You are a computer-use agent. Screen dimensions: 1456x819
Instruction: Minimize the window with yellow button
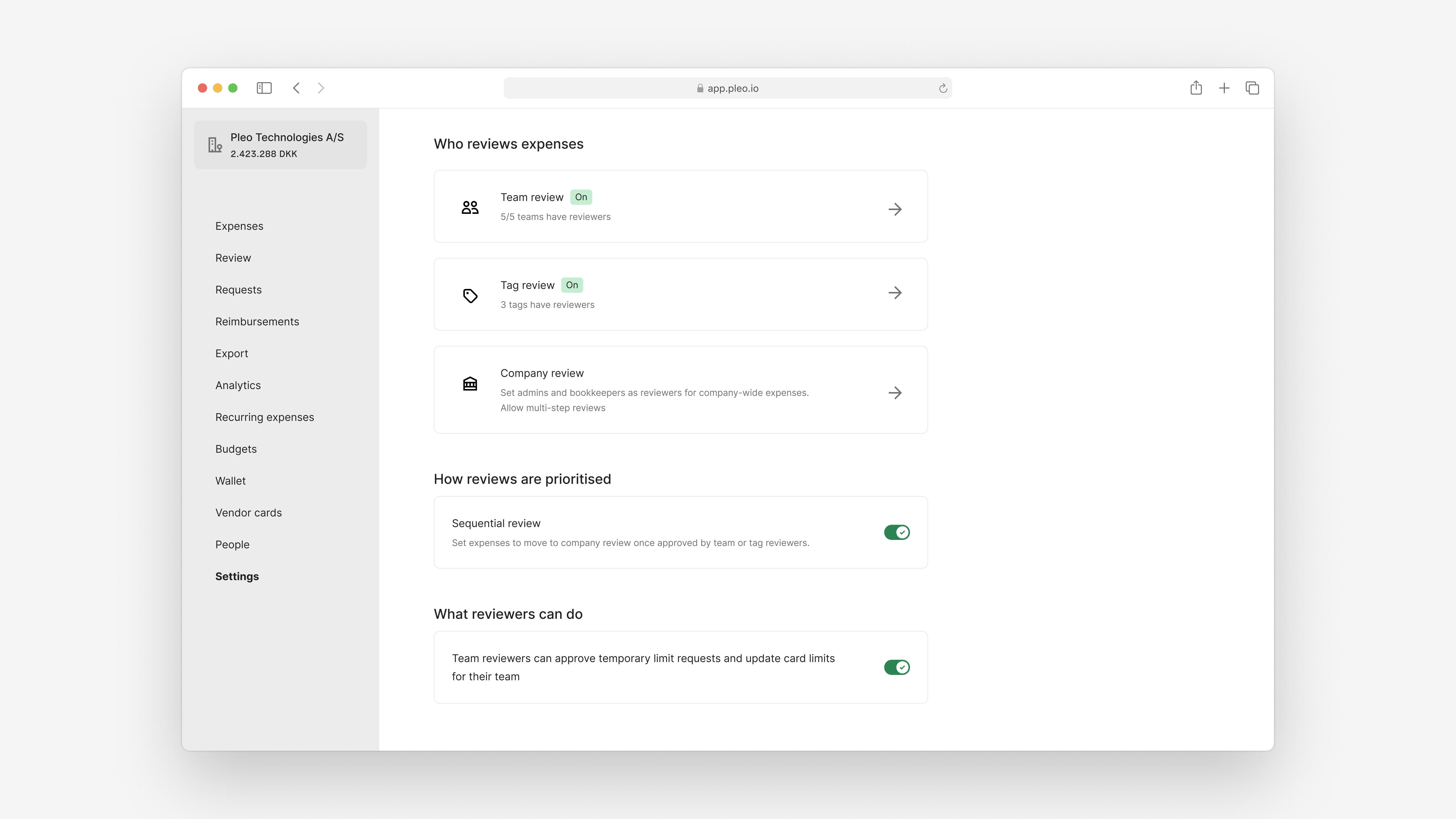coord(218,88)
